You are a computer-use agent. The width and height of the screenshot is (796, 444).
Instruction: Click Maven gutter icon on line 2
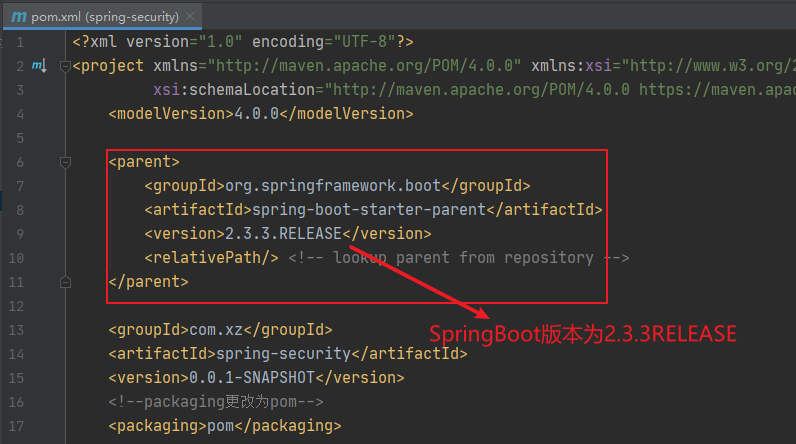[39, 65]
